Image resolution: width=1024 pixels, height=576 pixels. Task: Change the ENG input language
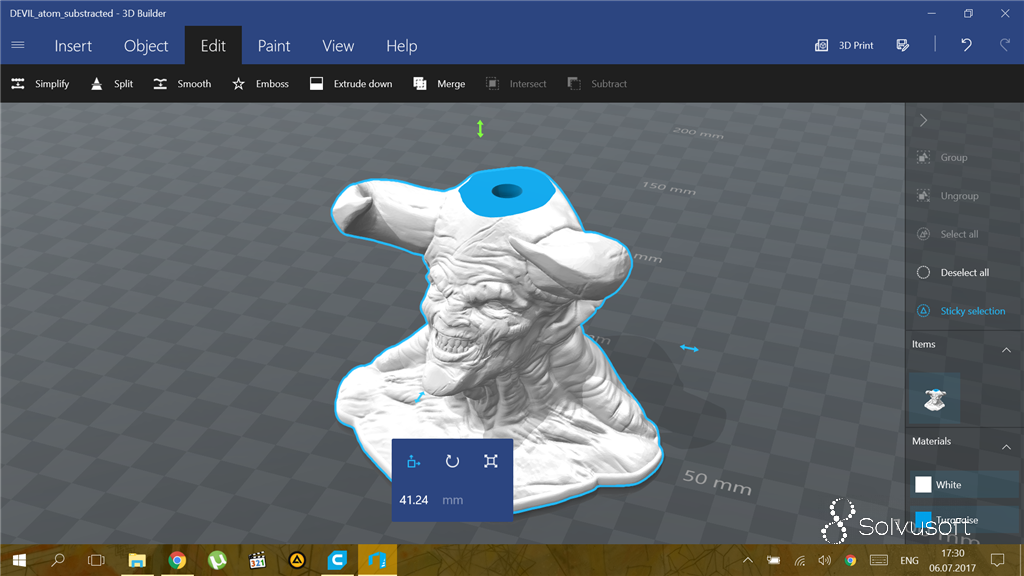[909, 560]
